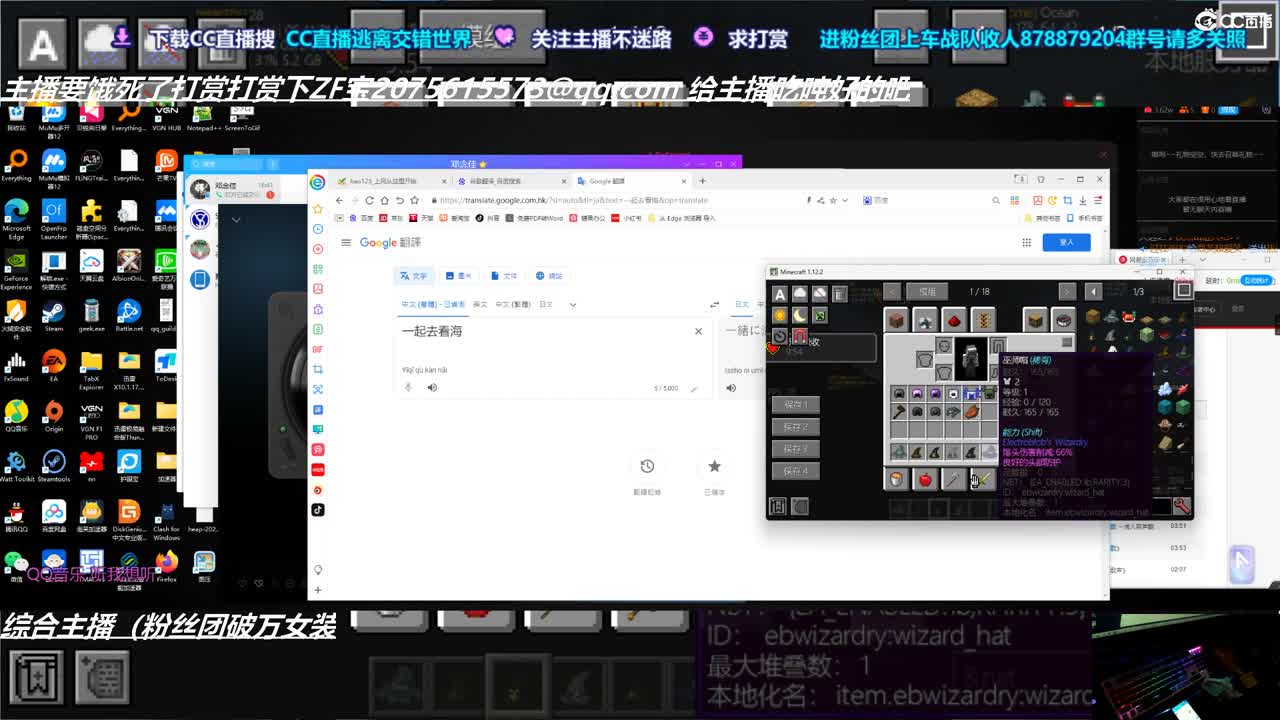Go to the next recipe page arrow
This screenshot has height=720, width=1280.
click(1067, 291)
